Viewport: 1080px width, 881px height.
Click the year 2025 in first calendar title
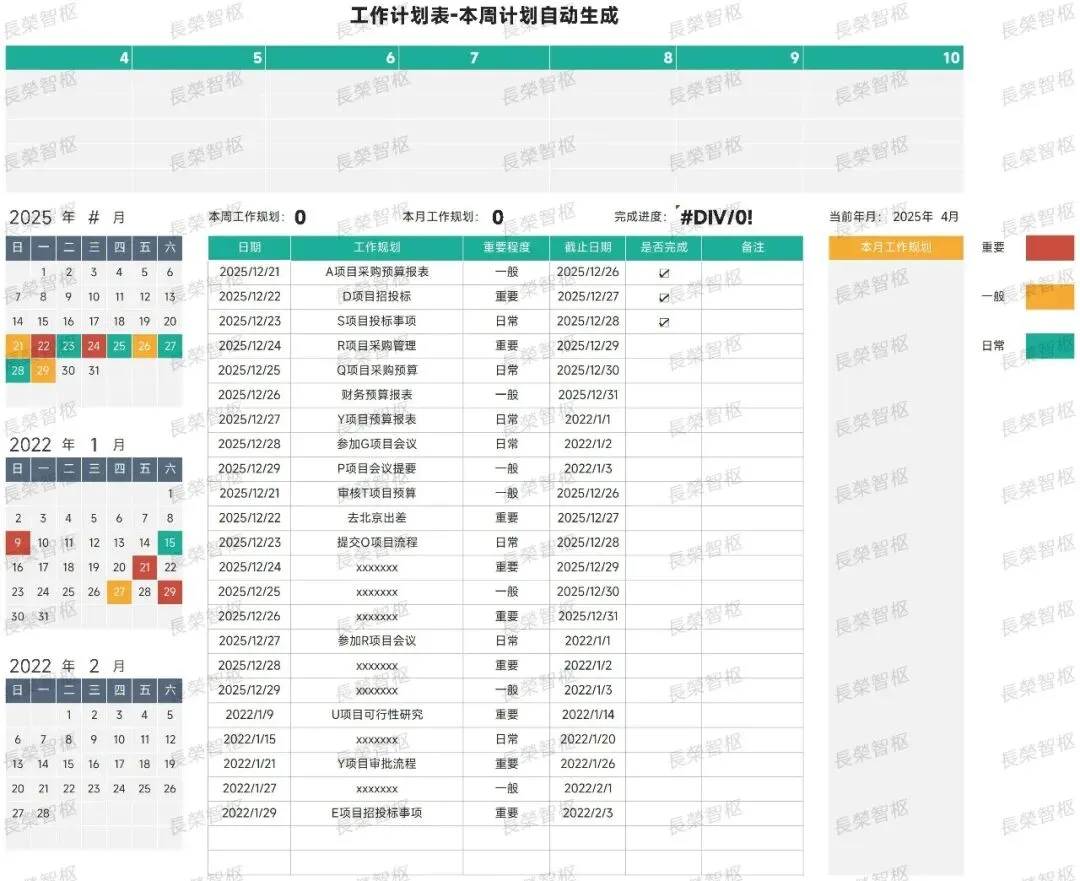tap(30, 218)
